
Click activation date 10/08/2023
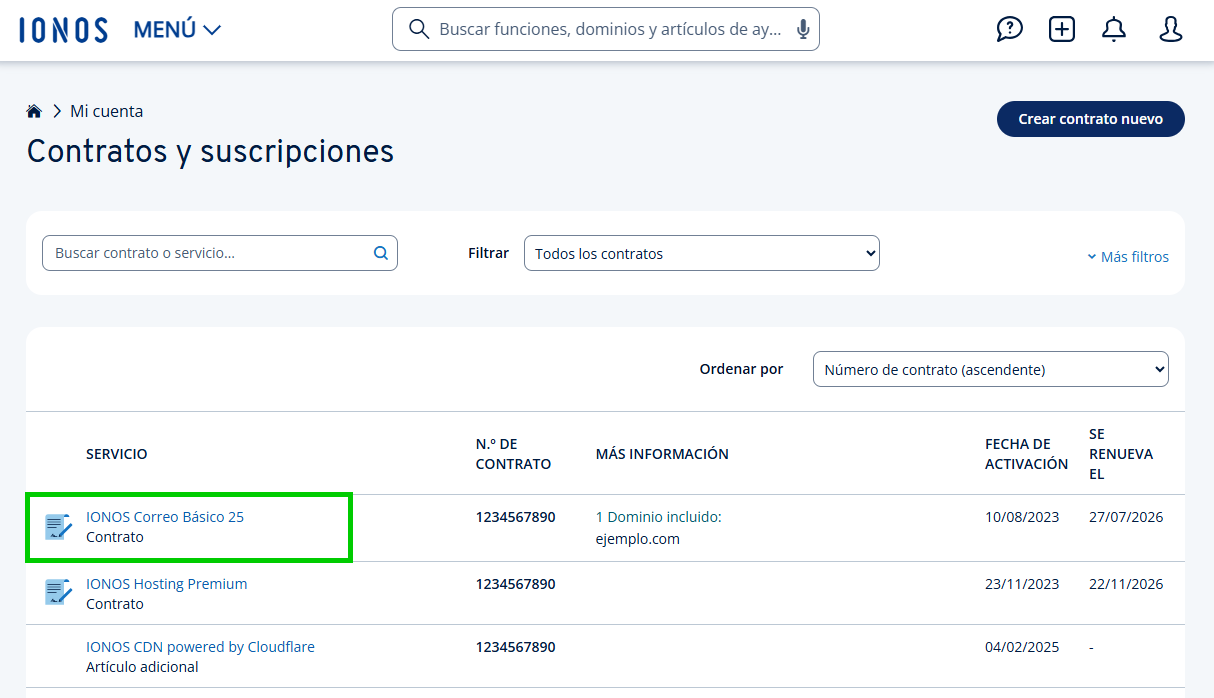pos(1022,517)
